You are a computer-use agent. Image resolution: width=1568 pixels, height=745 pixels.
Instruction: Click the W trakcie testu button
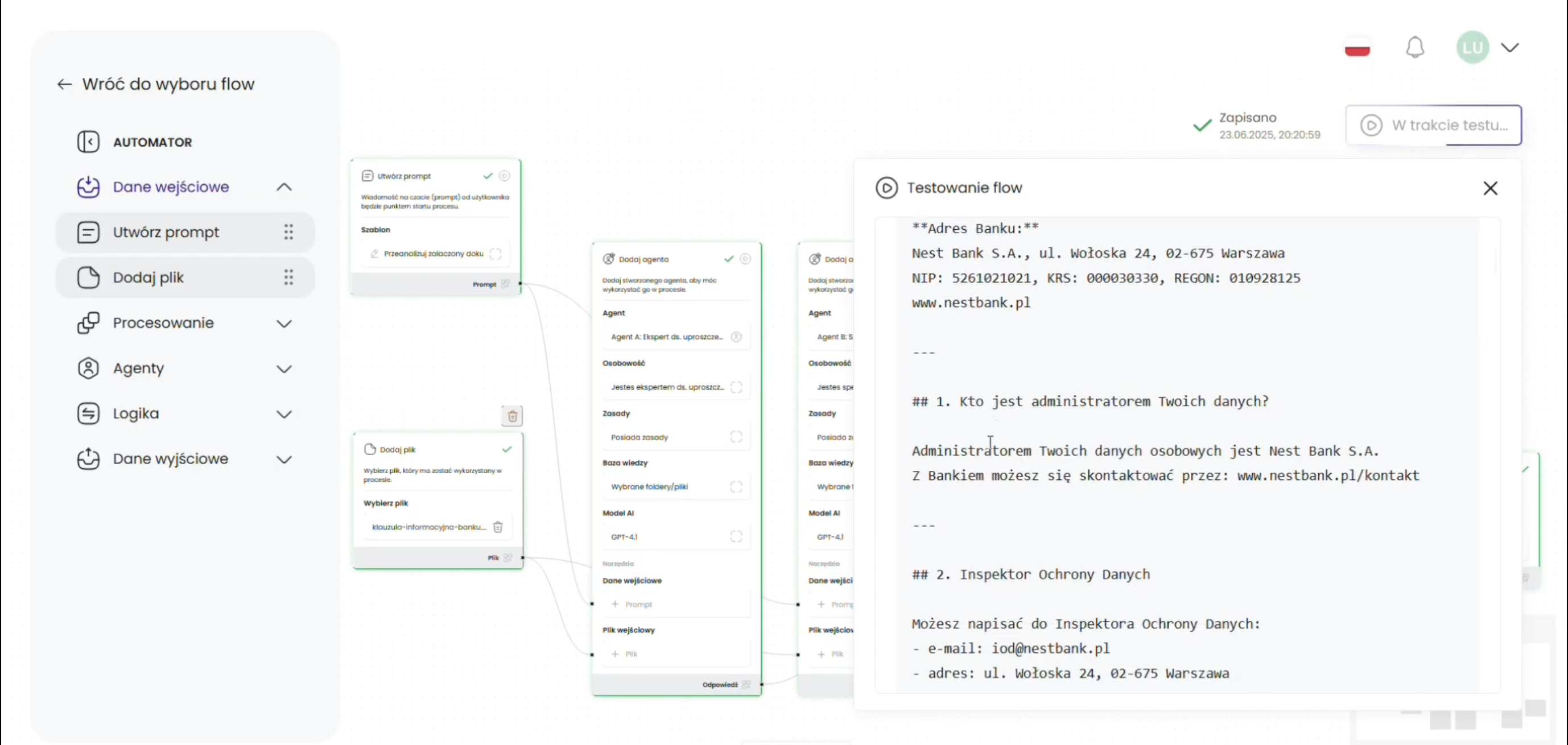coord(1433,125)
